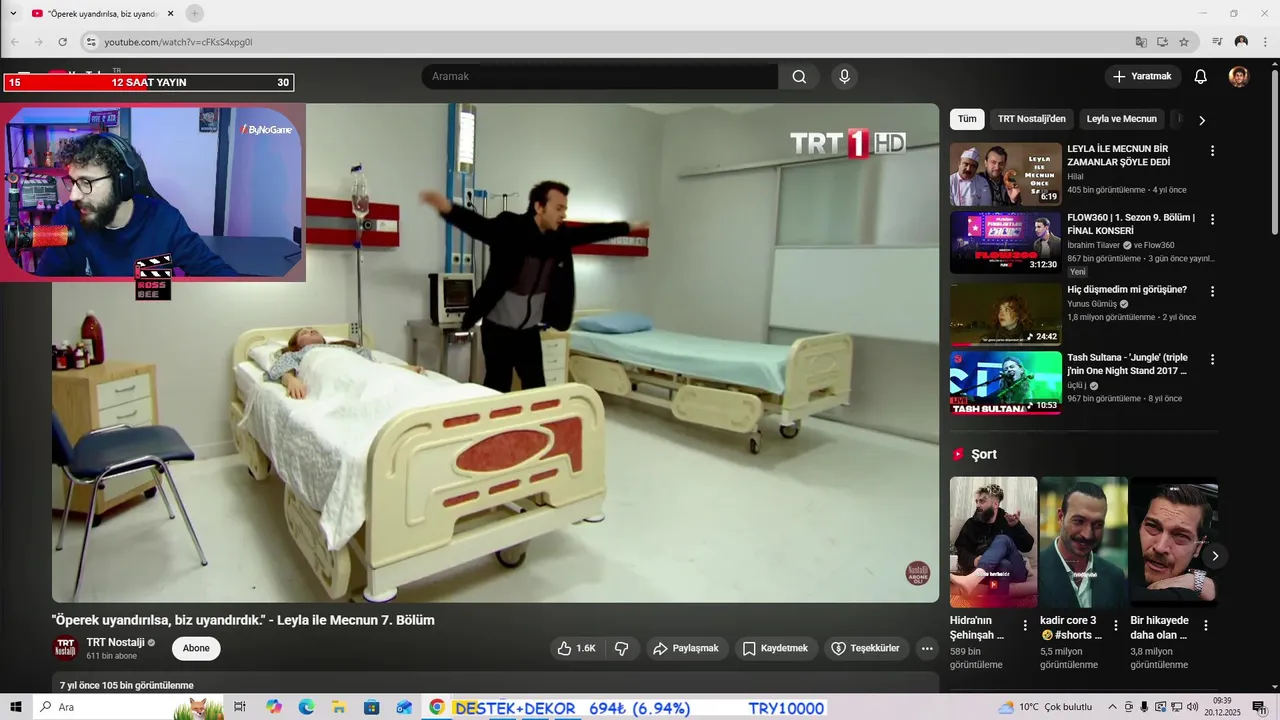Start voice search with microphone icon
Viewport: 1280px width, 720px height.
click(x=845, y=76)
